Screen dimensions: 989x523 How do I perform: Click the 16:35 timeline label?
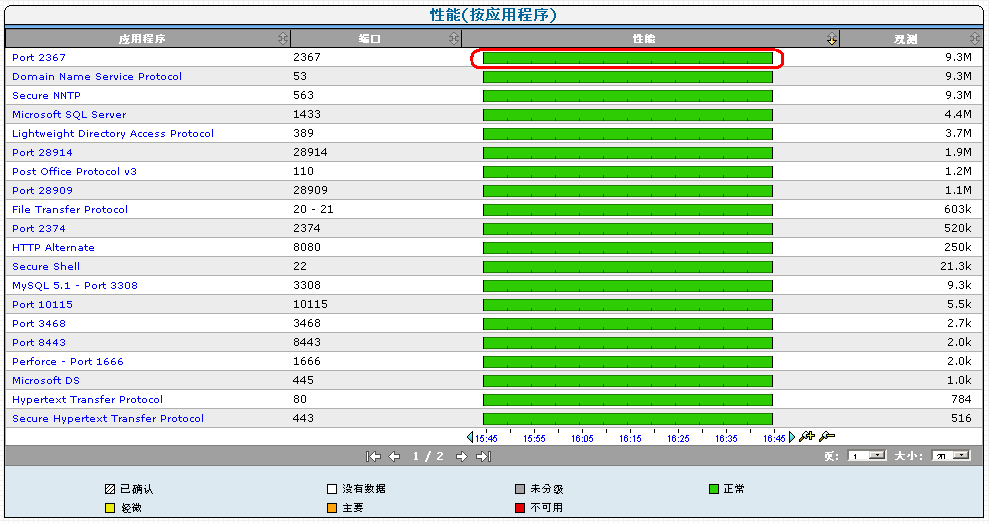(726, 438)
